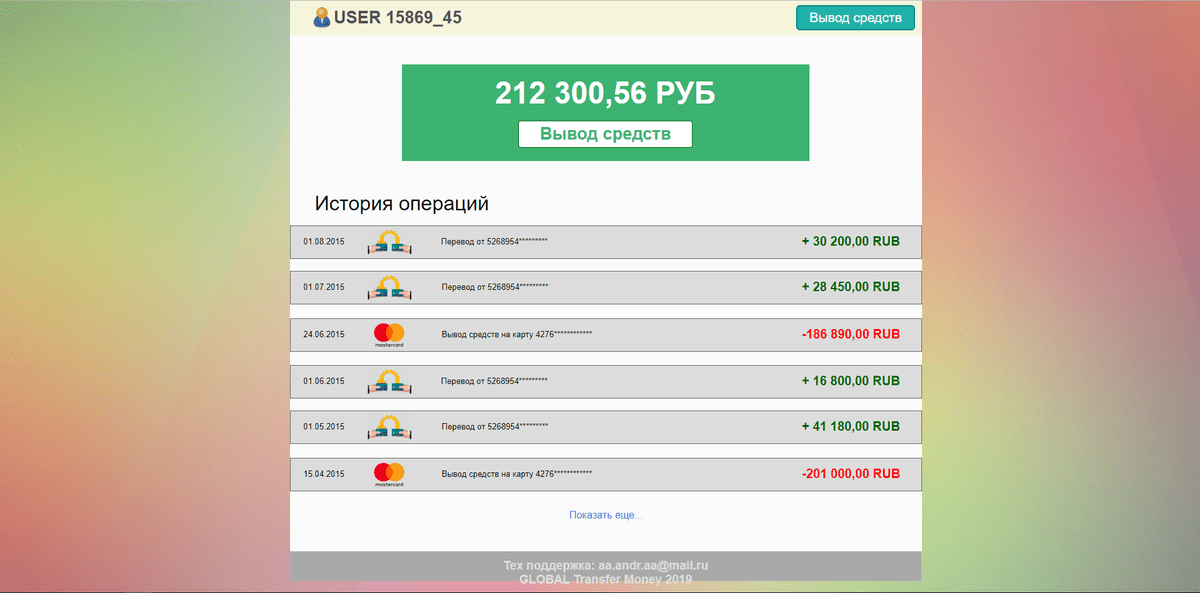Click the date 01.07.2015
The height and width of the screenshot is (593, 1200).
click(x=324, y=287)
